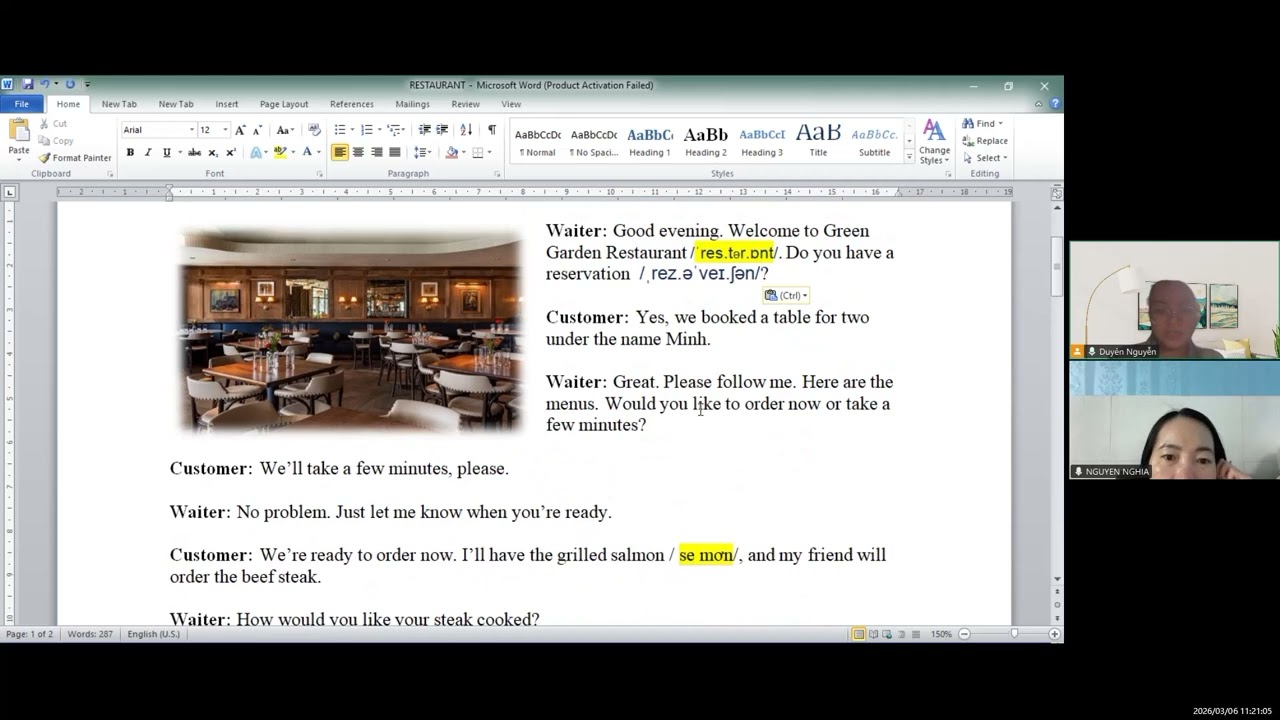Minimize the ribbon with caret button
Image resolution: width=1280 pixels, height=720 pixels.
coord(1038,104)
